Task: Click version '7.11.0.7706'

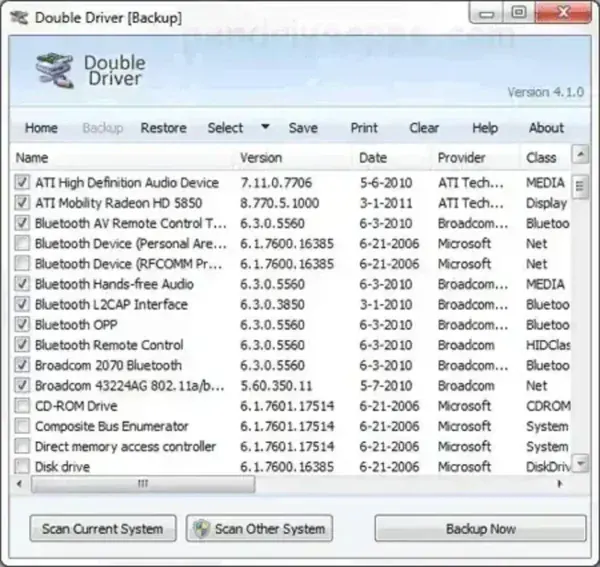Action: pyautogui.click(x=276, y=182)
